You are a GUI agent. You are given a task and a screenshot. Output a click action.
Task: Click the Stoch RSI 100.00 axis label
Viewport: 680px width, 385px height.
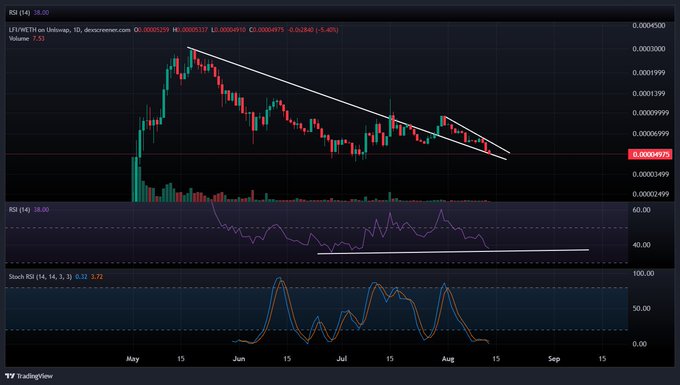click(x=643, y=274)
